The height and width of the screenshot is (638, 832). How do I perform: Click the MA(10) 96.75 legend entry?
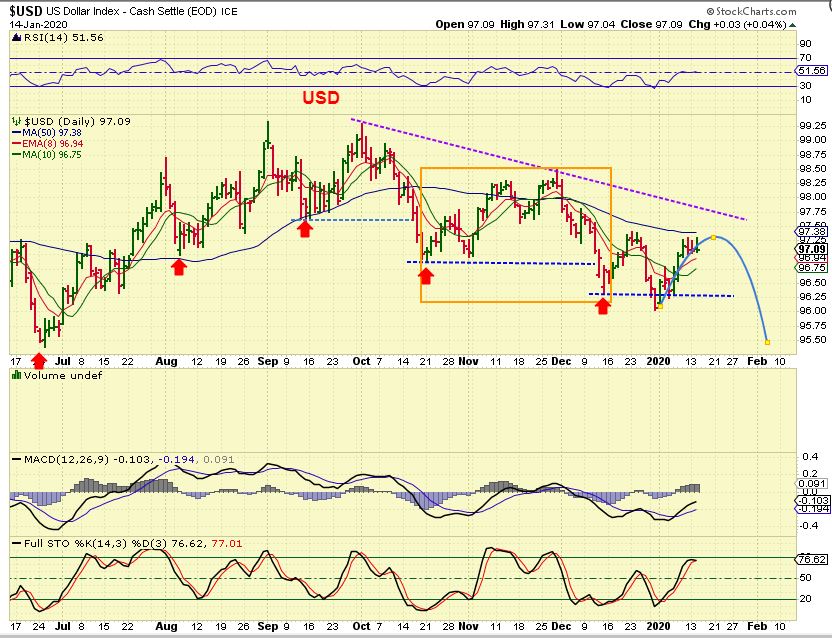(x=46, y=155)
